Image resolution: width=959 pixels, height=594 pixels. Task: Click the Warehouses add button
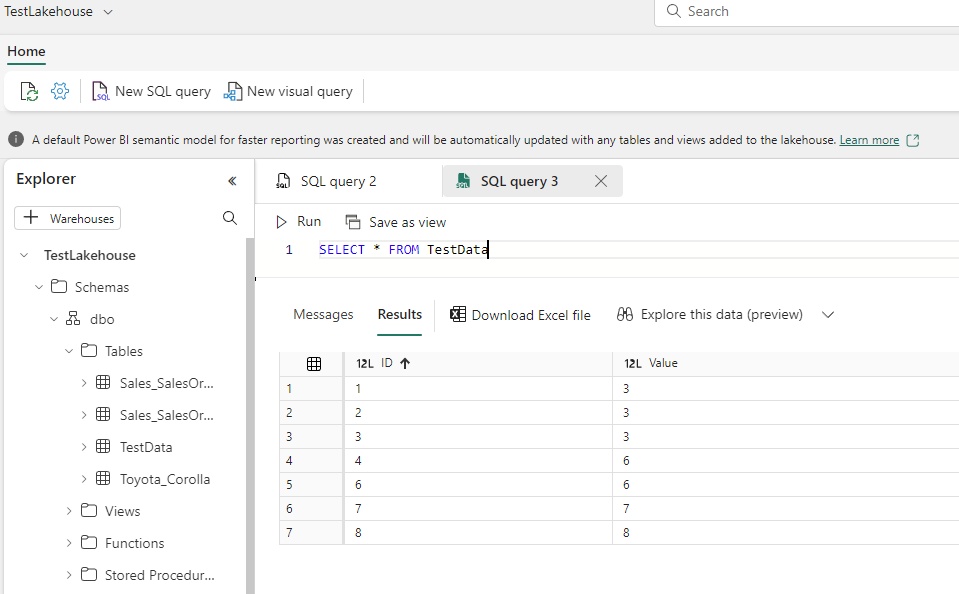point(67,218)
